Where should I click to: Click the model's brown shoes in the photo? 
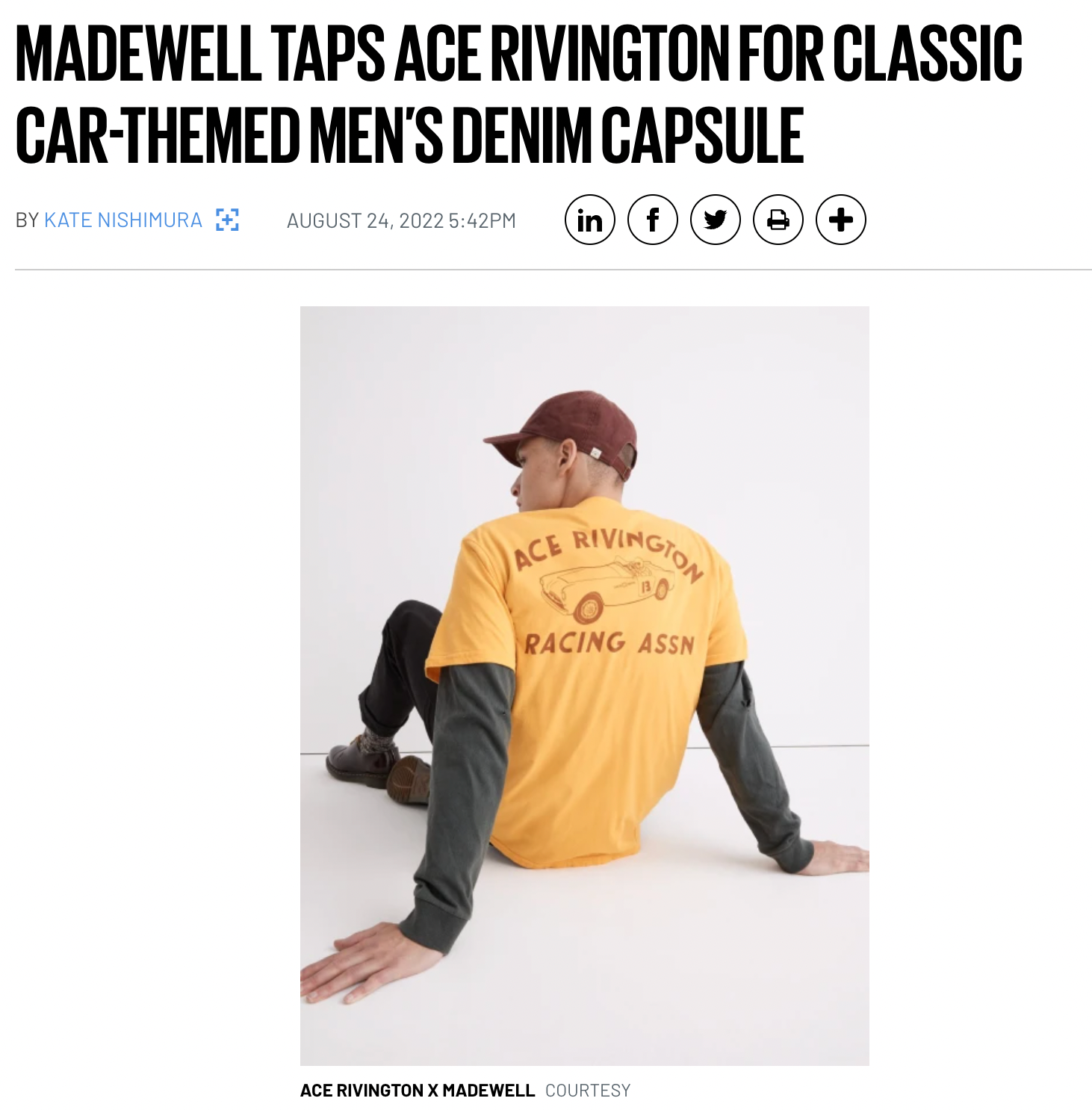click(377, 768)
